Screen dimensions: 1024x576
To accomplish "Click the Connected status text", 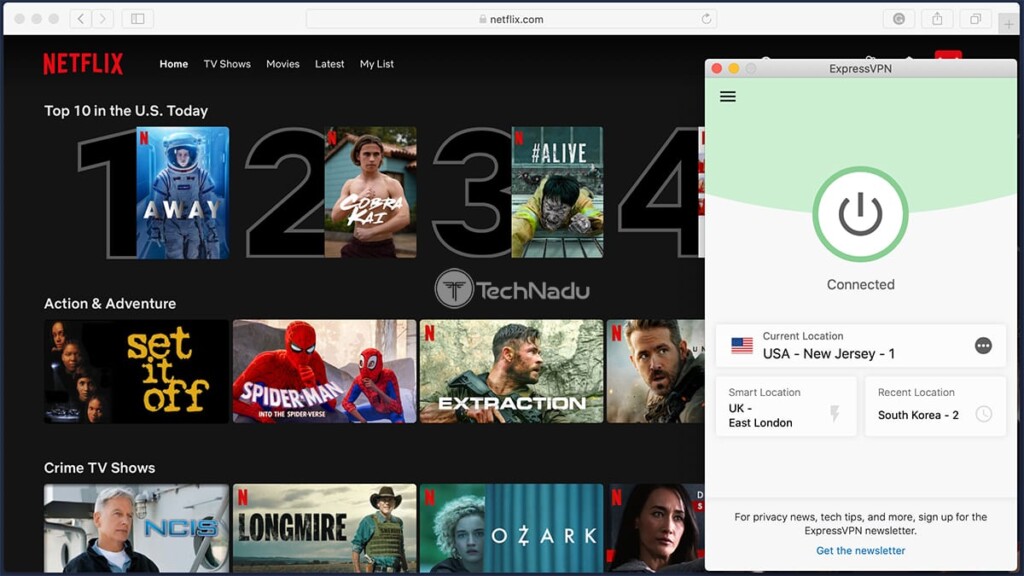I will [860, 285].
